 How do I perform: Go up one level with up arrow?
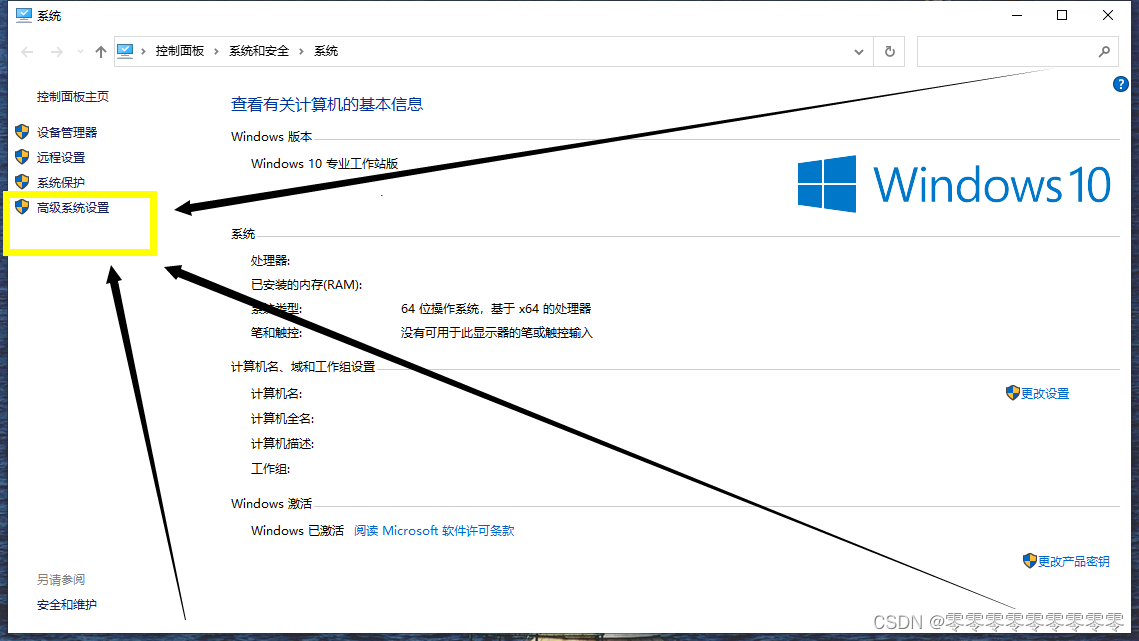[x=100, y=52]
